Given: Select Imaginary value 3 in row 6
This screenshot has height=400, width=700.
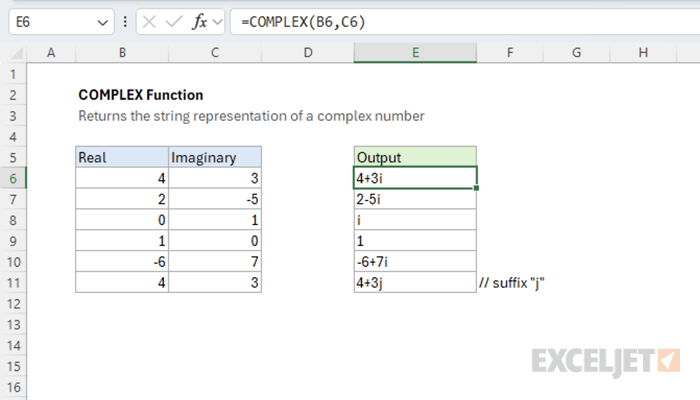Looking at the screenshot, I should pos(215,179).
